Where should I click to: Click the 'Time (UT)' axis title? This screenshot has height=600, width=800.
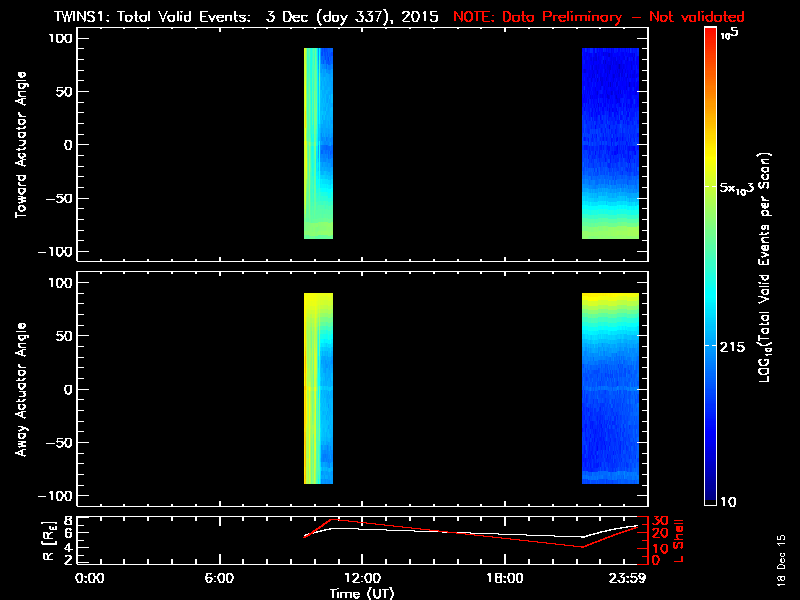tap(364, 593)
